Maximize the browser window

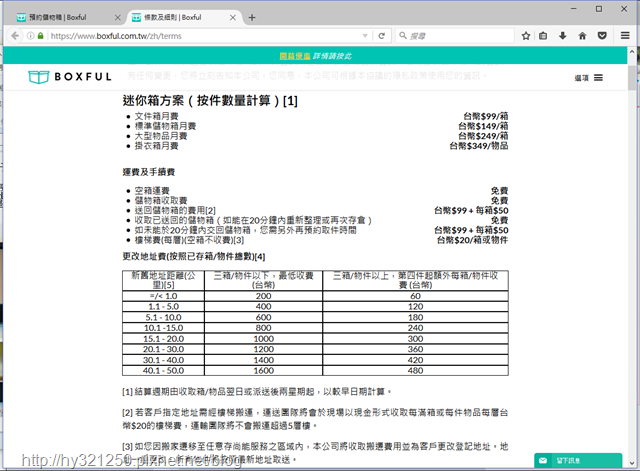click(599, 9)
